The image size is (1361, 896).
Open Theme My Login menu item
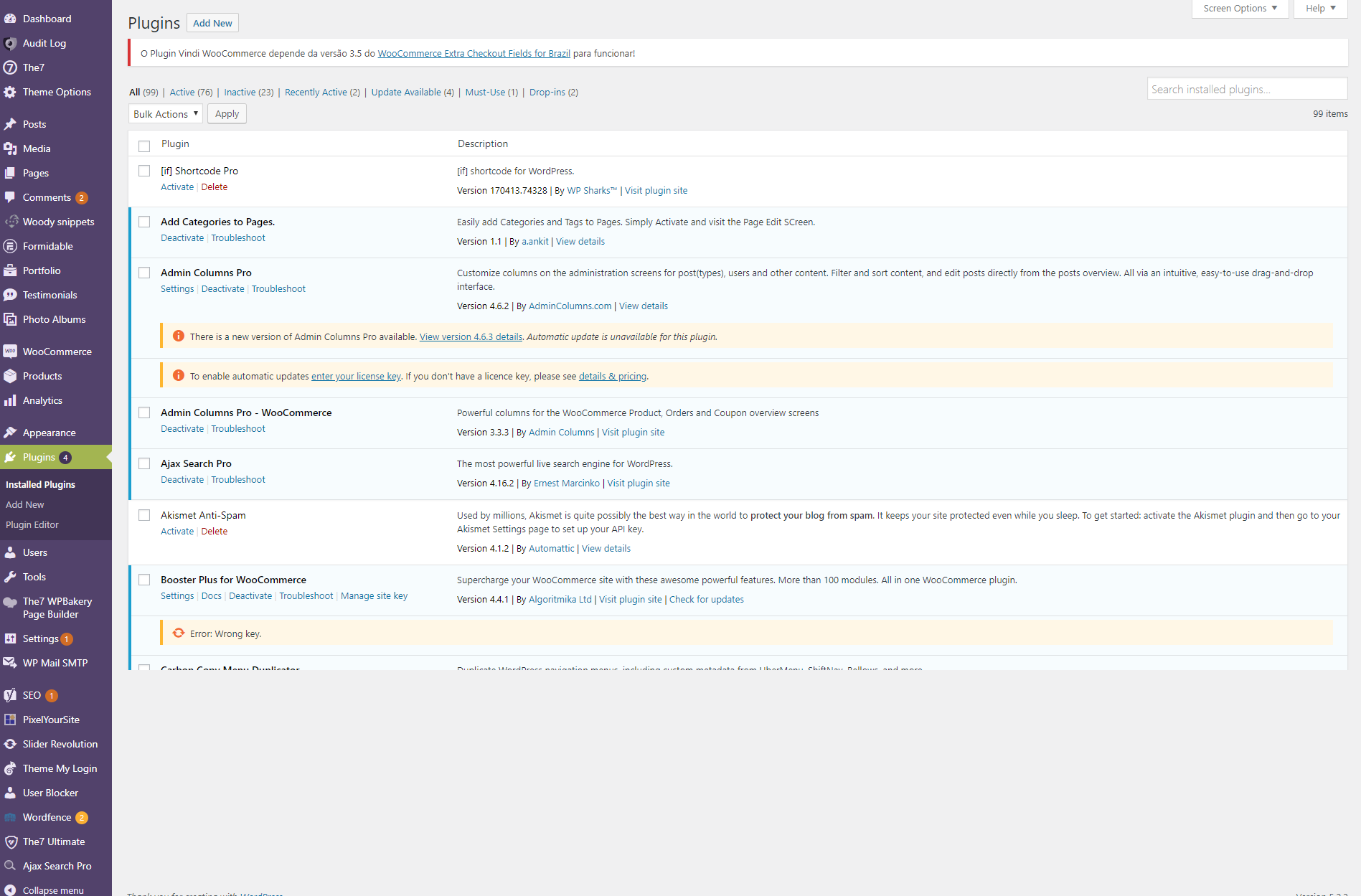[x=56, y=768]
